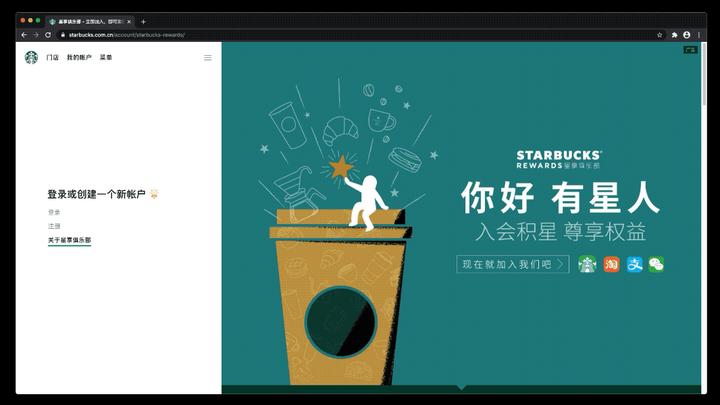
Task: Click the Starbucks siren logo in header
Action: coord(31,57)
